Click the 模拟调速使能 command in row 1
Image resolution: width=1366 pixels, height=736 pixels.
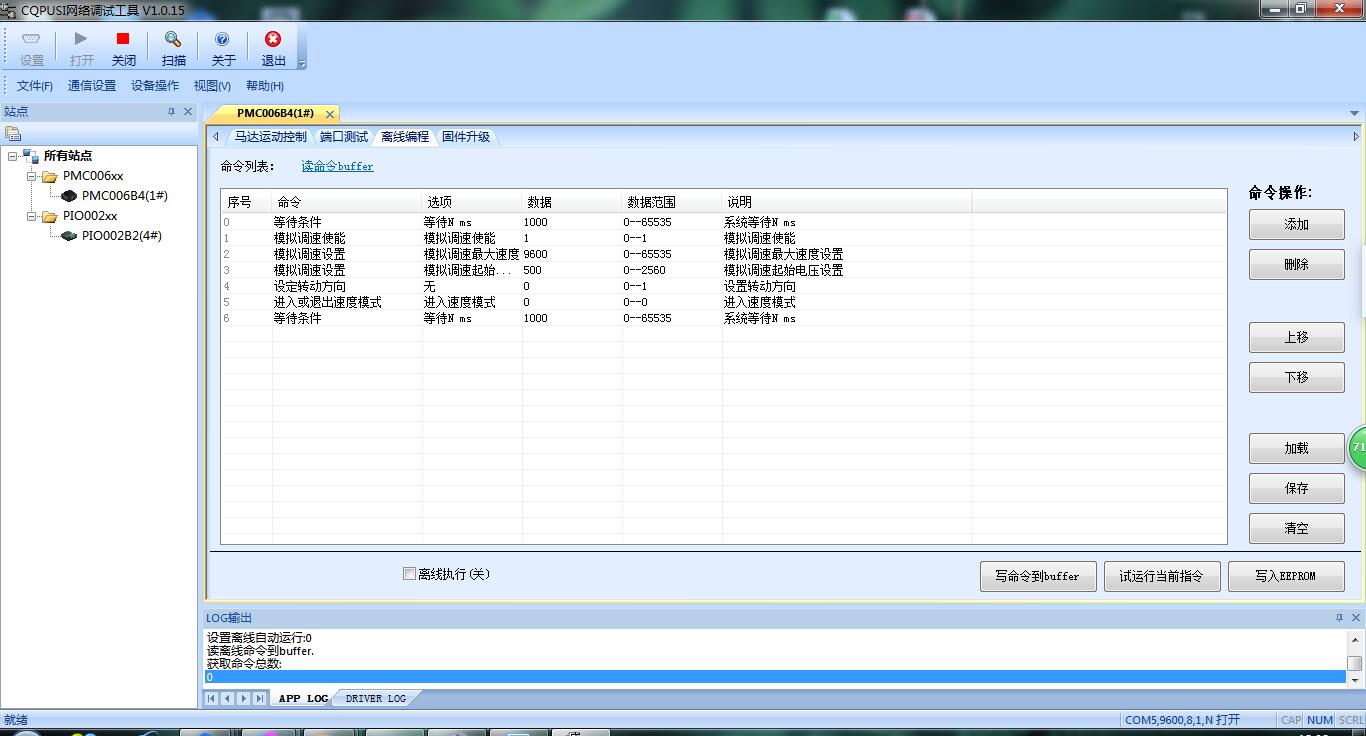click(310, 238)
